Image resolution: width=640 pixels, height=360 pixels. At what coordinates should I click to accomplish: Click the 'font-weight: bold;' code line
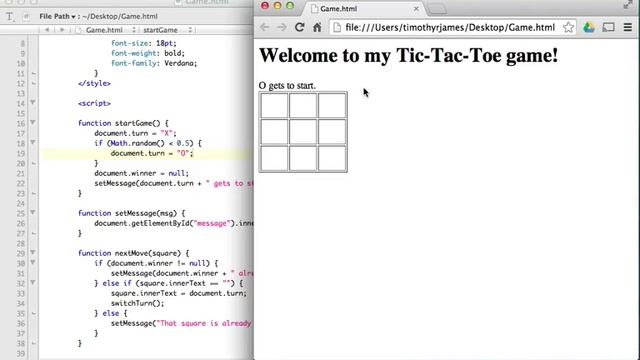pyautogui.click(x=148, y=53)
